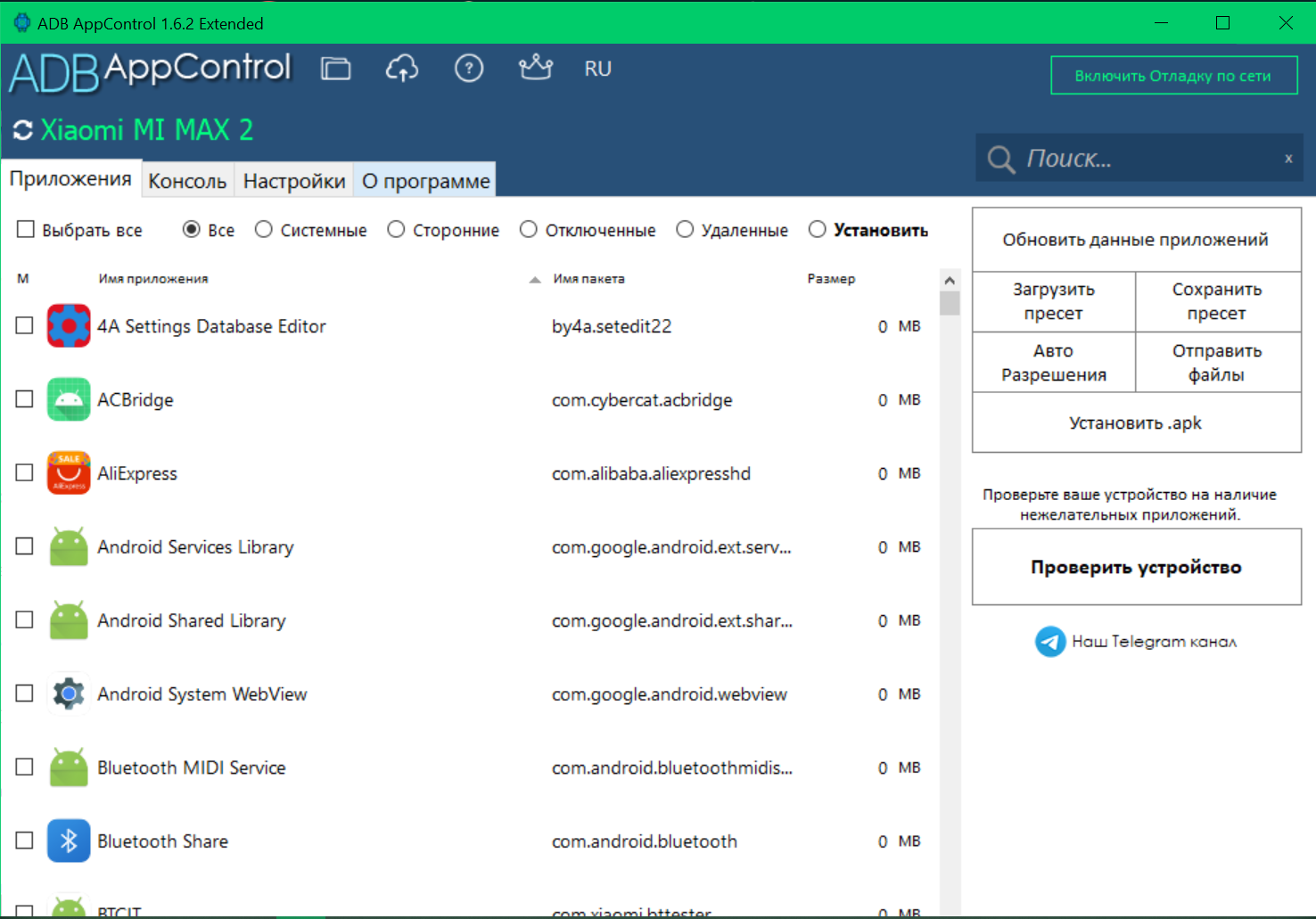This screenshot has height=919, width=1316.
Task: Switch to the 'Консоль' tab
Action: pyautogui.click(x=187, y=181)
